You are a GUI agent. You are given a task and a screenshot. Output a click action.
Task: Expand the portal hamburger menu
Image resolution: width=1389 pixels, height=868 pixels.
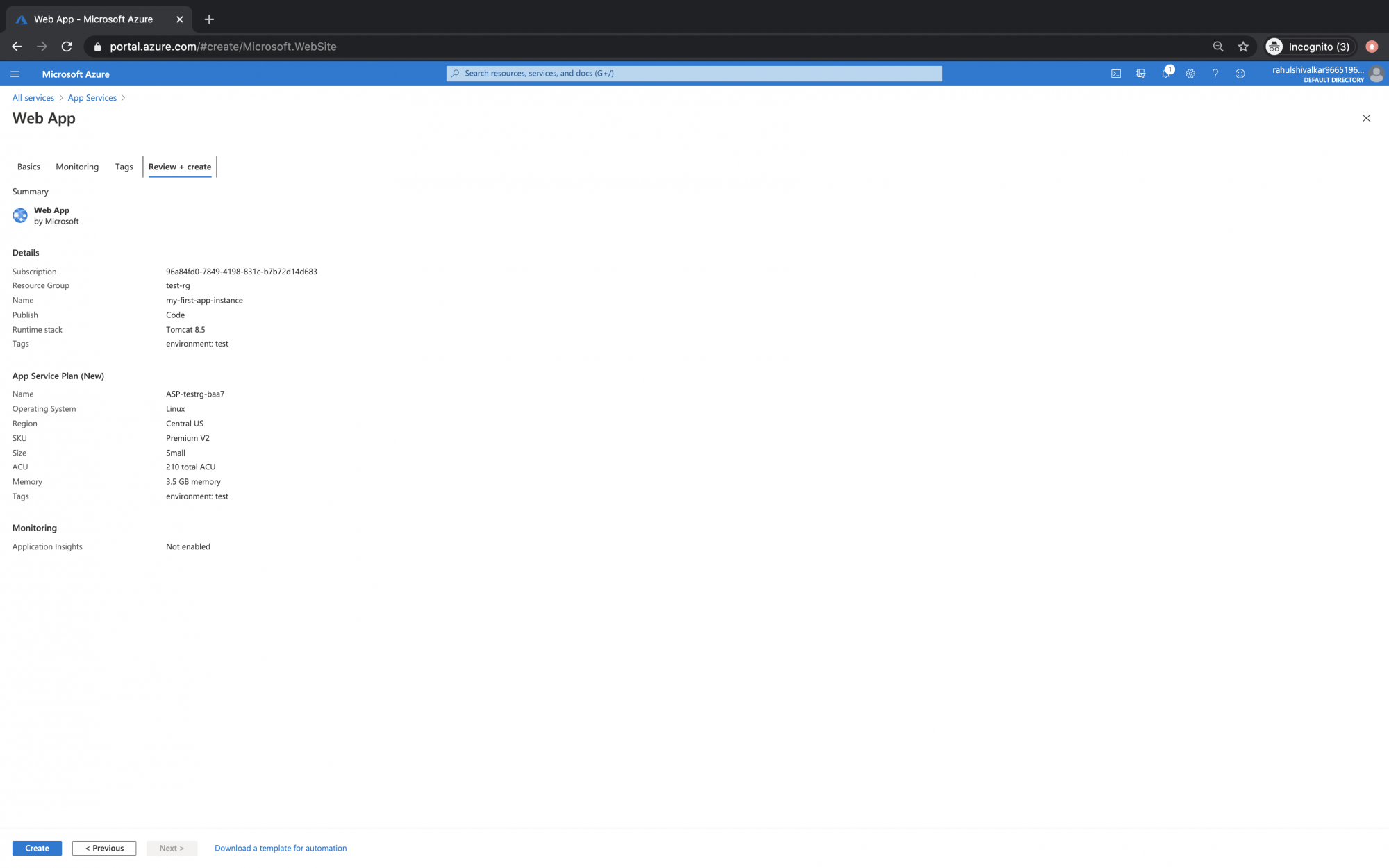tap(15, 74)
